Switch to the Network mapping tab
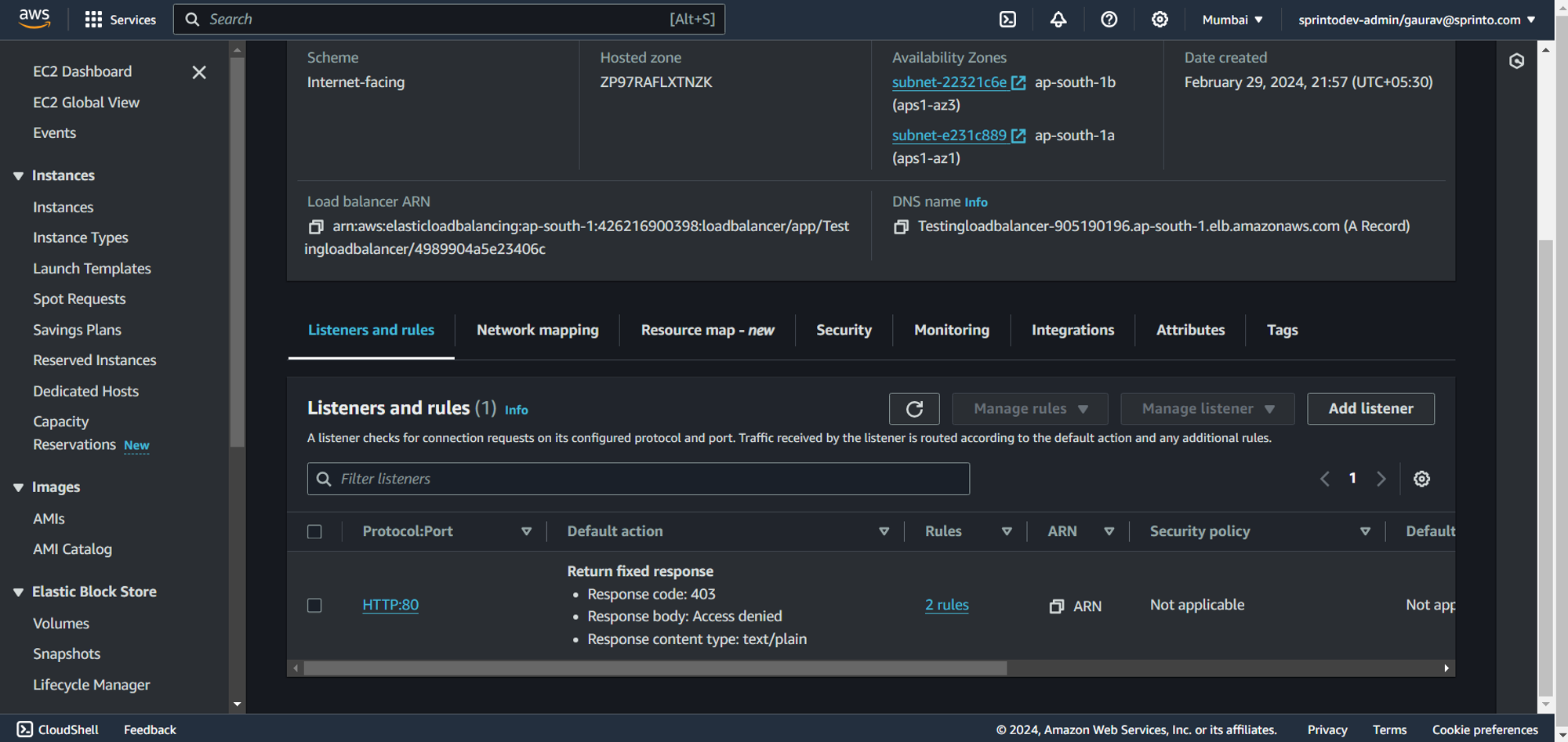Viewport: 1568px width, 742px height. coord(538,331)
